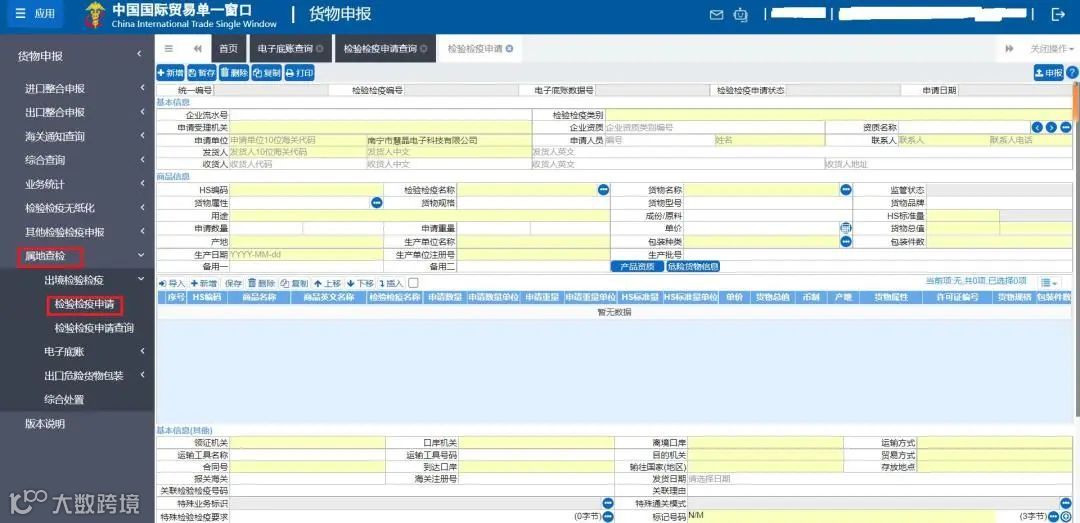Screen dimensions: 1080x523
Task: Open the 检验检疫名称 lookup dots icon
Action: 603,189
